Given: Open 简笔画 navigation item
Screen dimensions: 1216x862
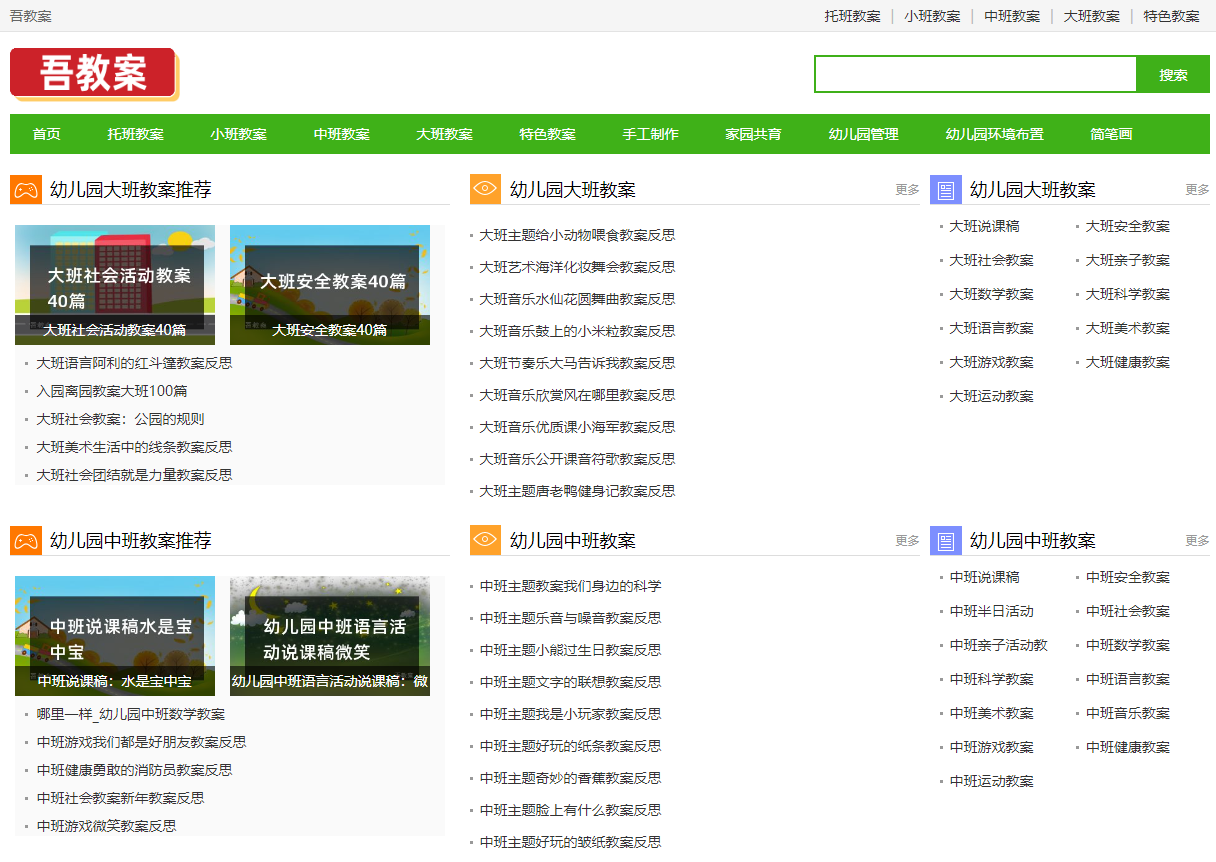Looking at the screenshot, I should pos(1112,134).
